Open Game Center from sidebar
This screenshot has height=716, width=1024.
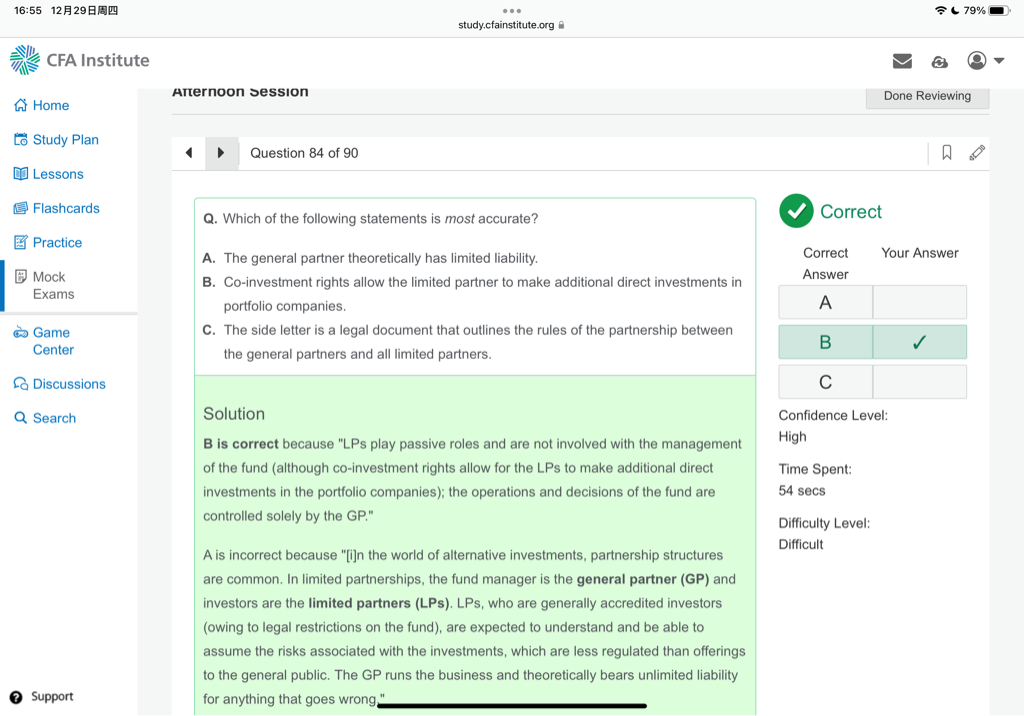[x=52, y=341]
